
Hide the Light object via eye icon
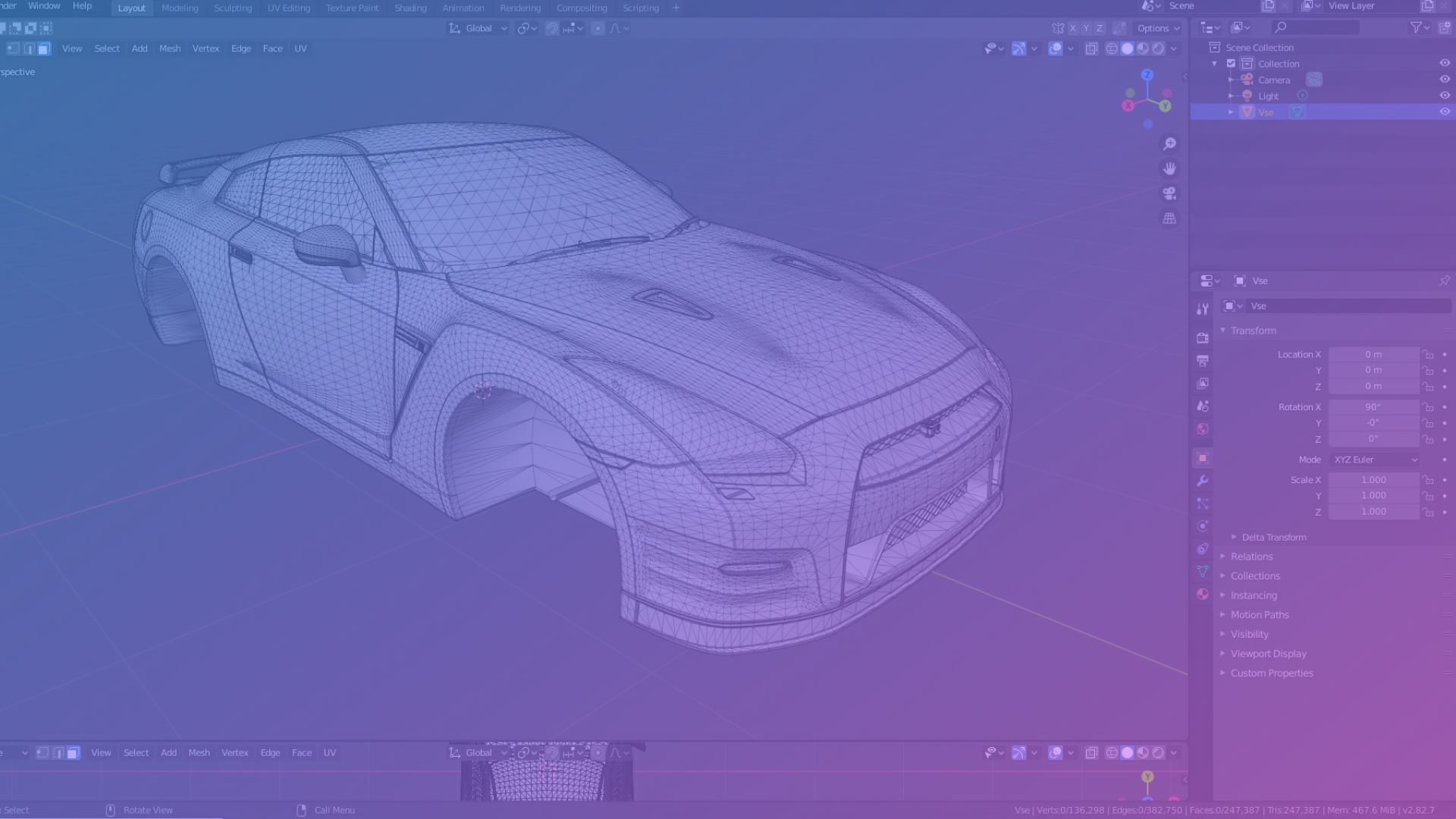point(1445,96)
